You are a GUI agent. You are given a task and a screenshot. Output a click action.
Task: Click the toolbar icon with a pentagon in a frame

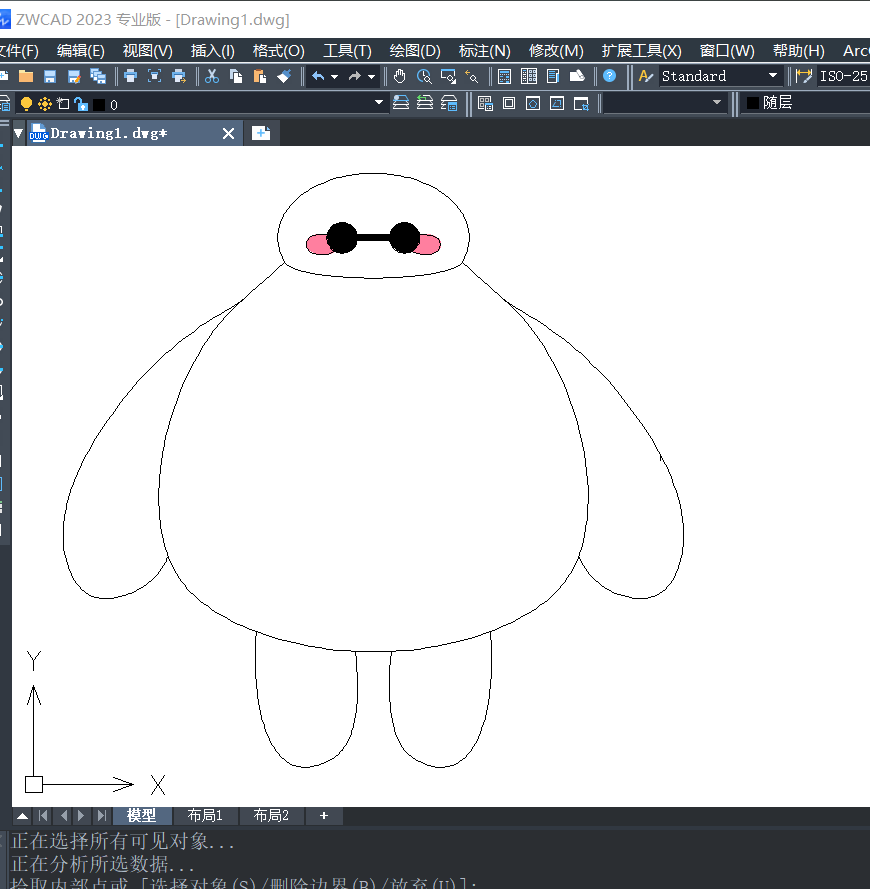pos(533,103)
